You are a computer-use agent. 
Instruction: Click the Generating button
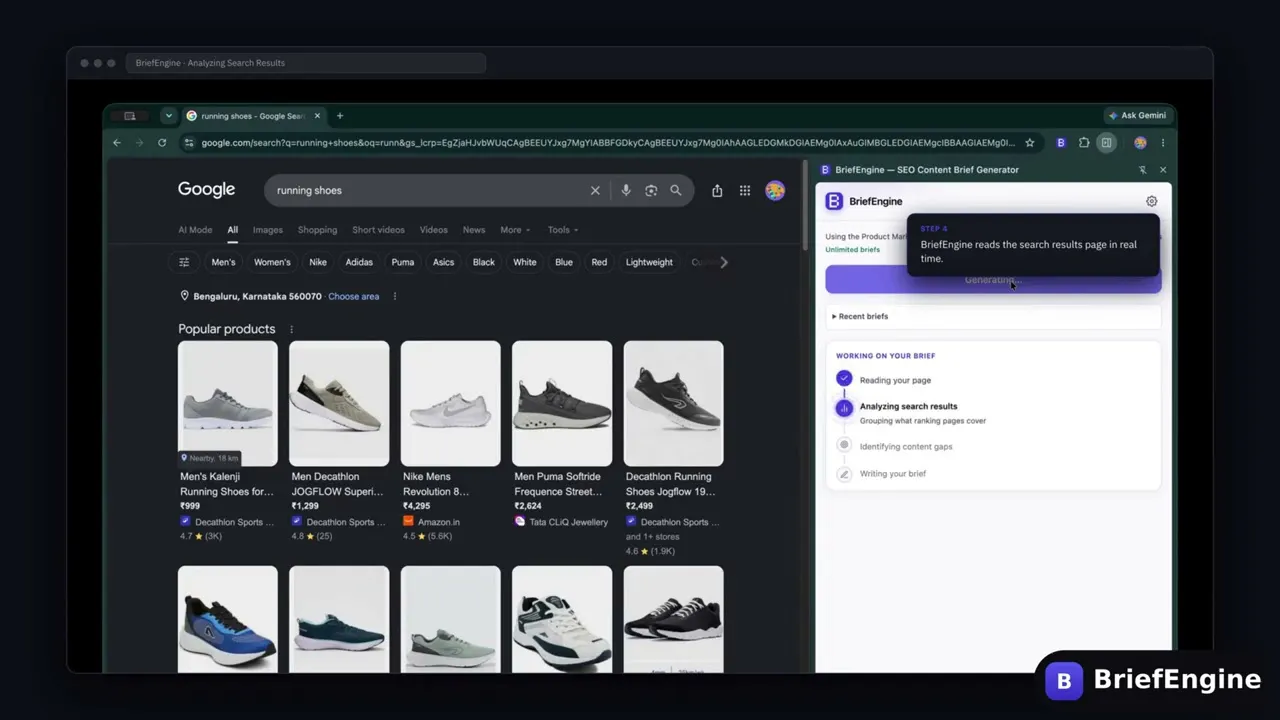(x=993, y=280)
